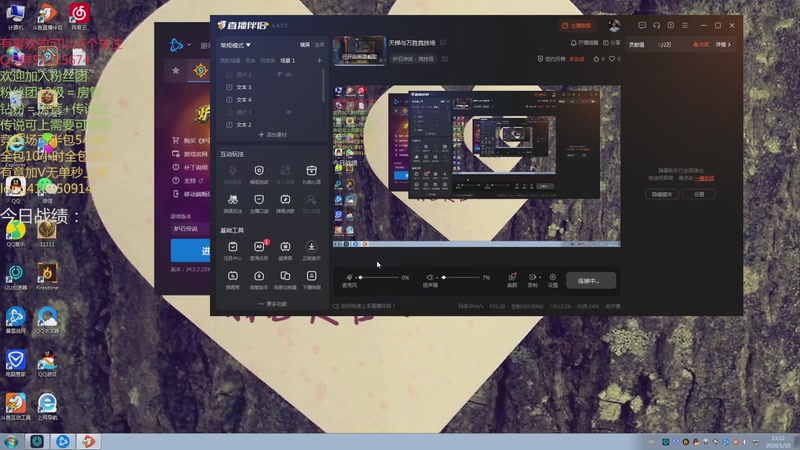800x450 pixels.
Task: Add a new scene with plus icon
Action: (319, 60)
